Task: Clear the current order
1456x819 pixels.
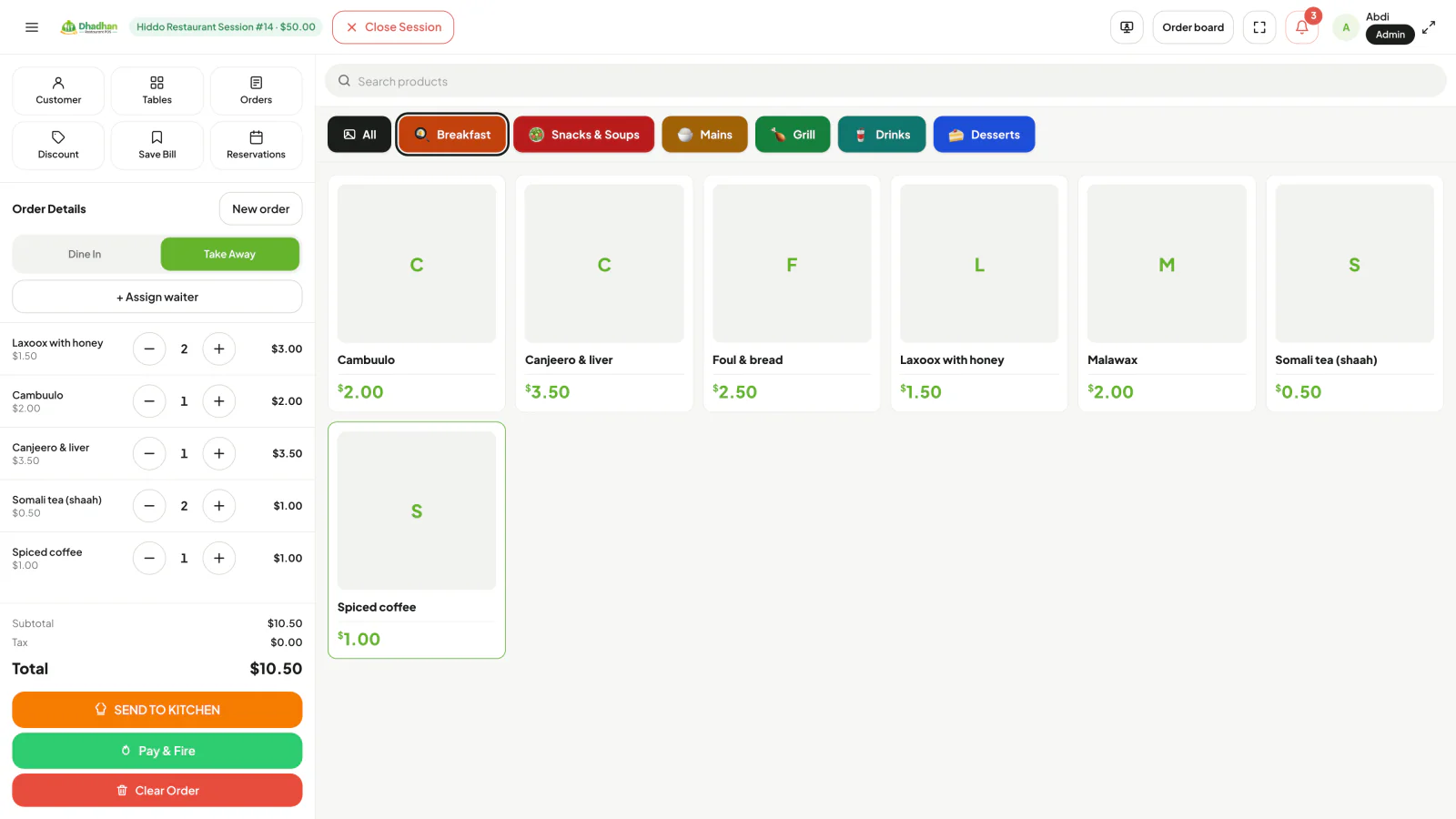Action: pyautogui.click(x=157, y=791)
